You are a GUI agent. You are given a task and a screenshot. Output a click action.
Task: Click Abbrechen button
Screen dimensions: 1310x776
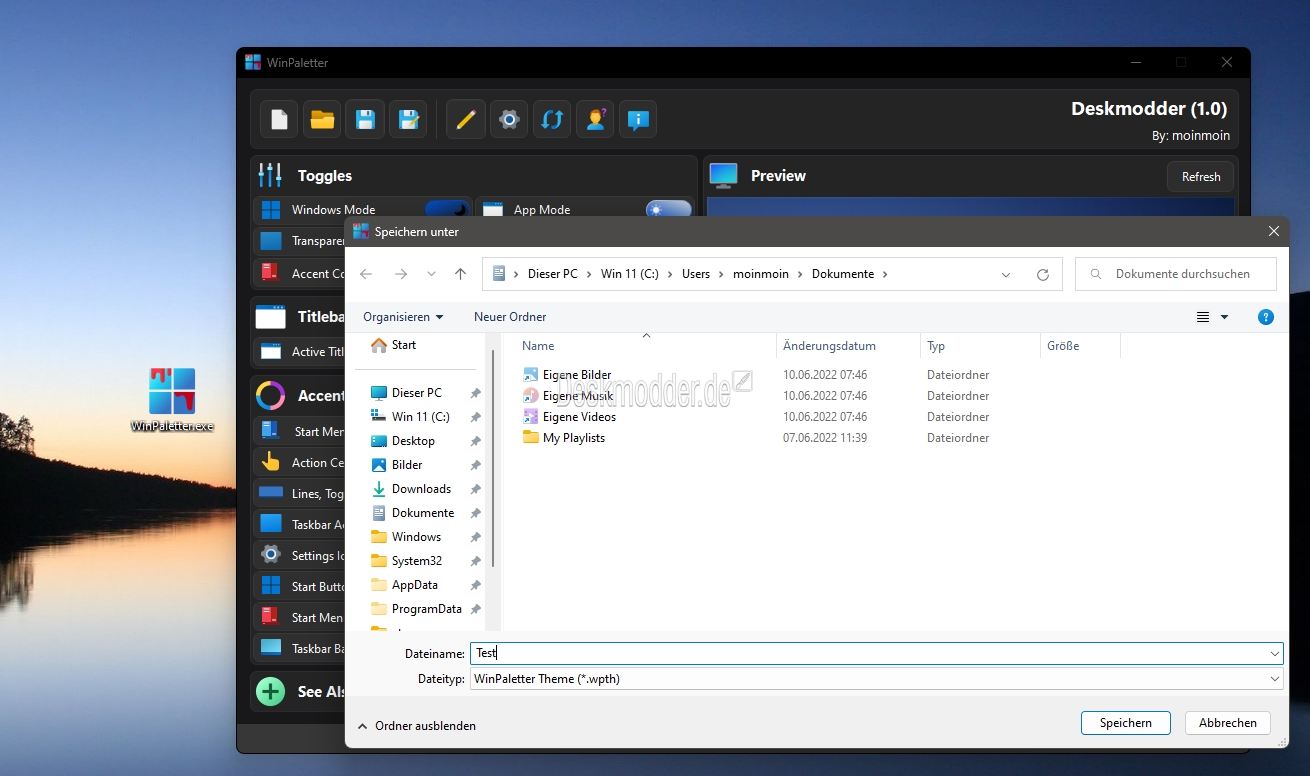pyautogui.click(x=1228, y=723)
